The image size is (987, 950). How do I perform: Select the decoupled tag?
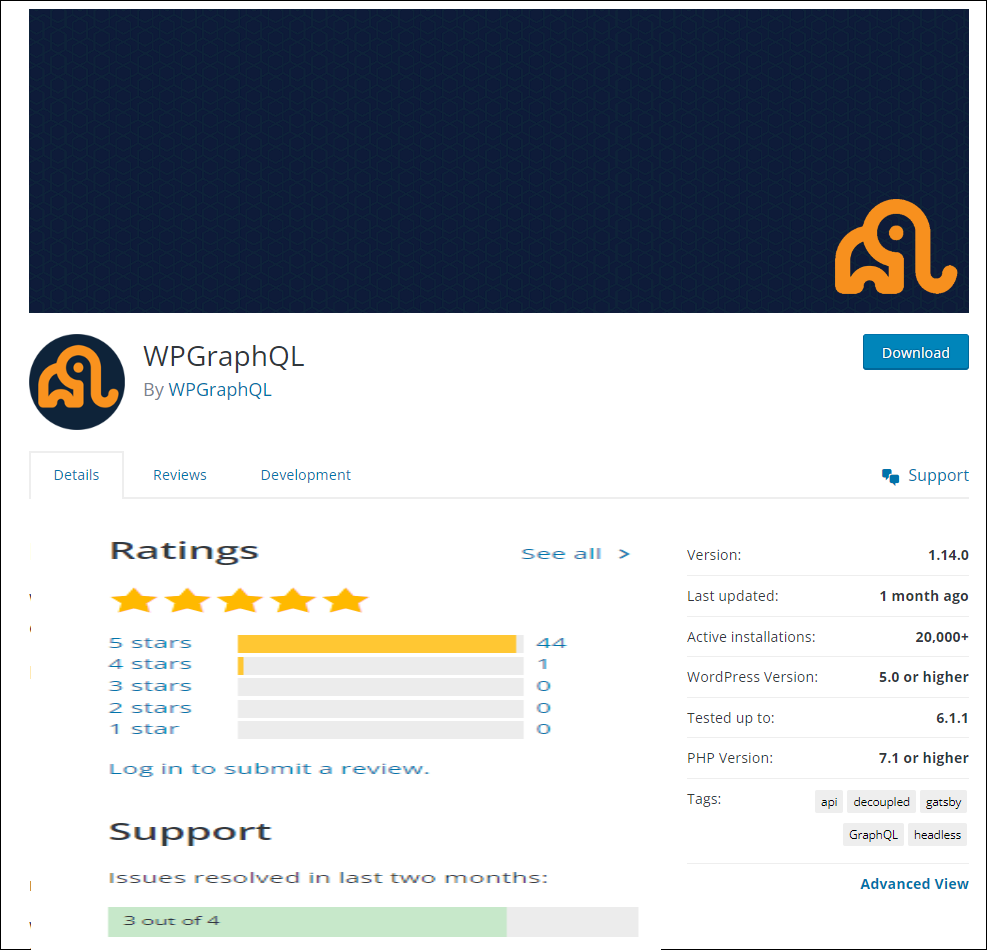point(881,801)
